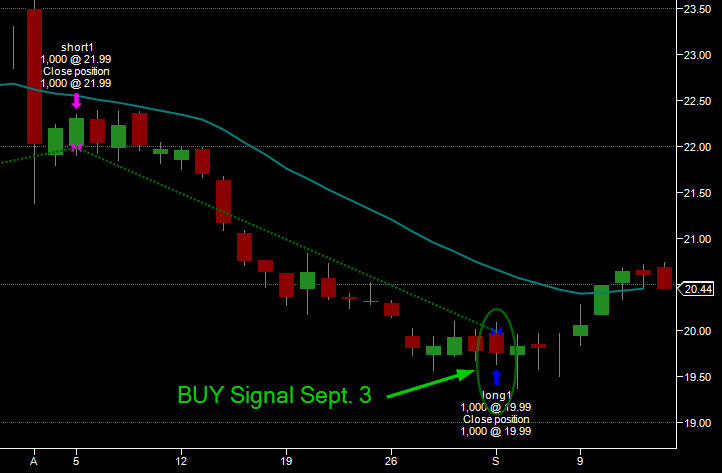Click the blue long1 entry up arrow
The height and width of the screenshot is (473, 722).
[x=496, y=377]
